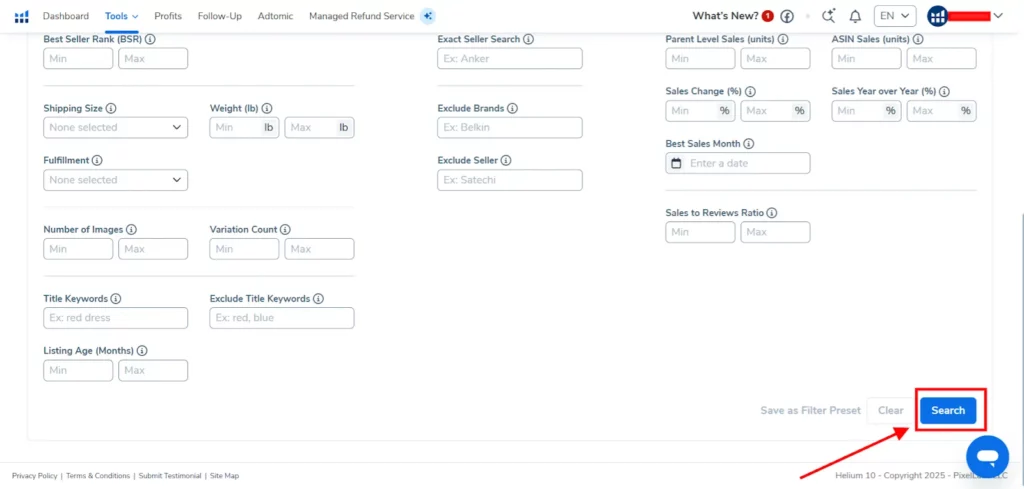Screen dimensions: 1024x489
Task: Expand the account profile menu chevron
Action: [x=997, y=16]
